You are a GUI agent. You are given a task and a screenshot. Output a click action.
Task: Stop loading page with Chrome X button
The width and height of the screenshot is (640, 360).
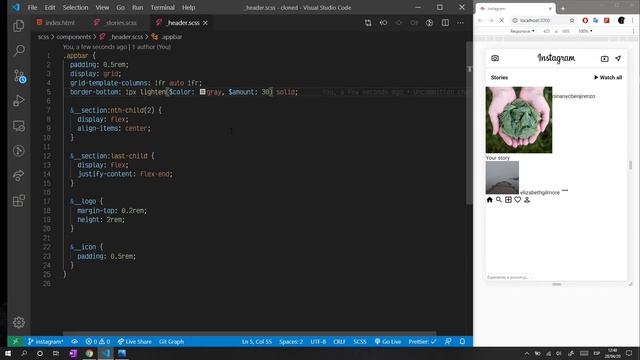pos(502,20)
